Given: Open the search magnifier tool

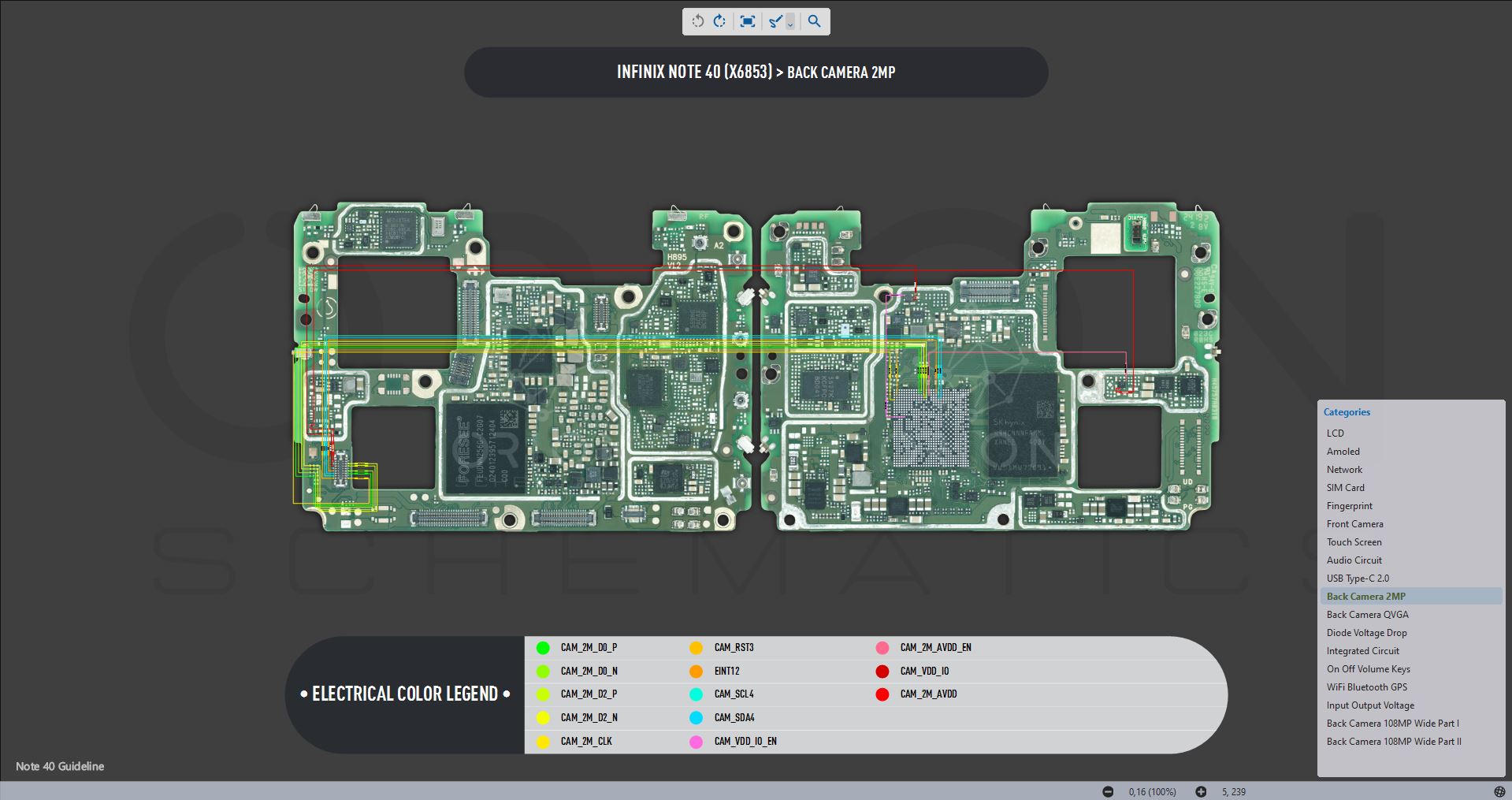Looking at the screenshot, I should (x=815, y=21).
